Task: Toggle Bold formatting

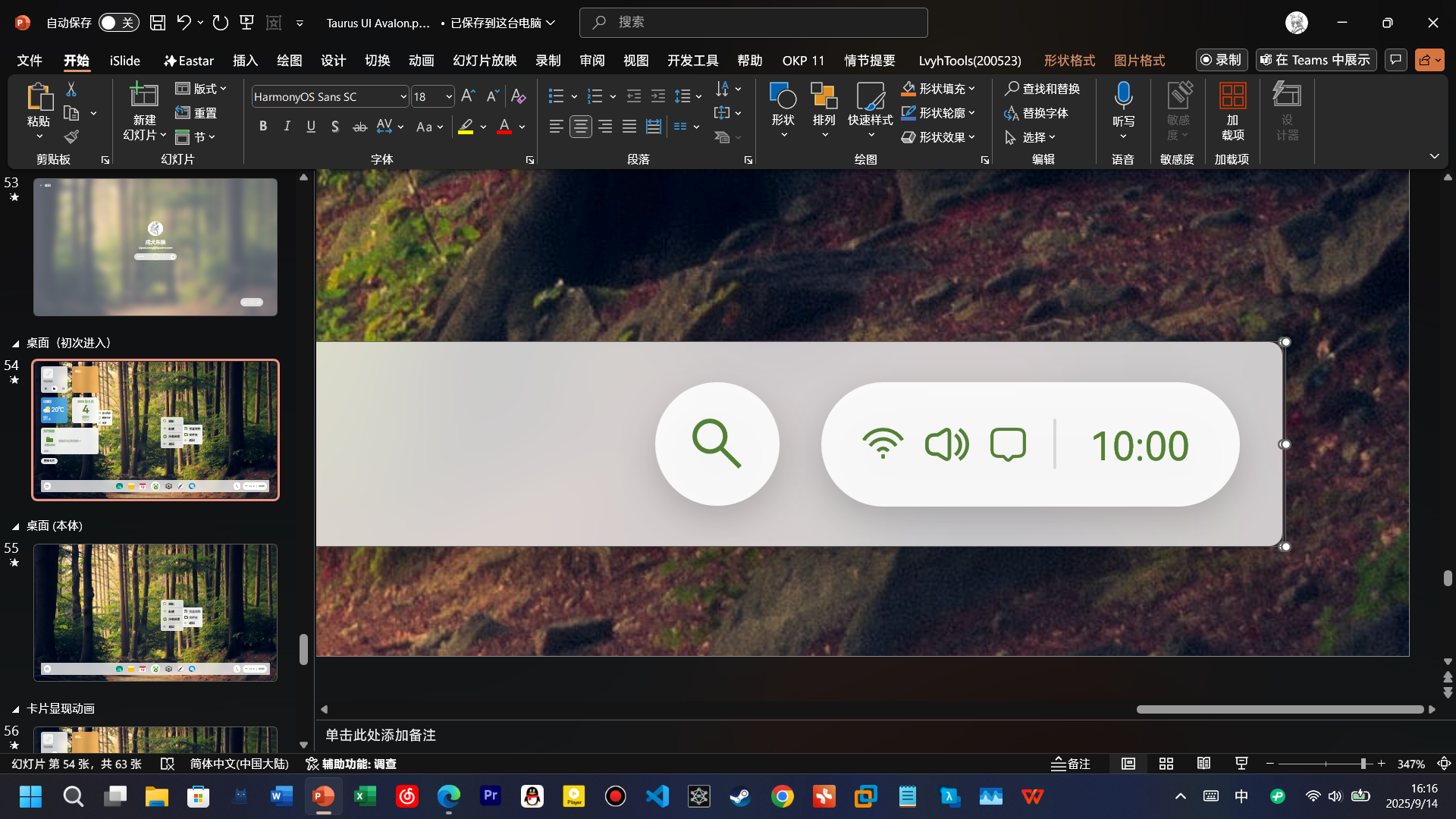Action: click(263, 127)
